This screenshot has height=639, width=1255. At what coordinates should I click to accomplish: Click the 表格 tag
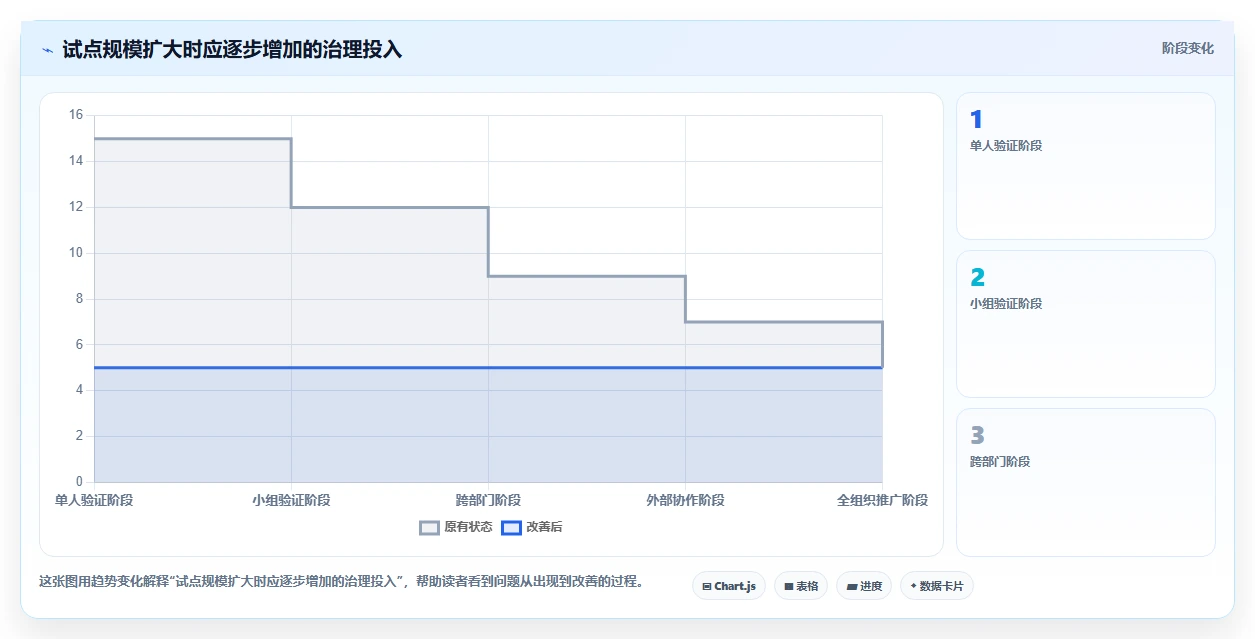pyautogui.click(x=801, y=586)
